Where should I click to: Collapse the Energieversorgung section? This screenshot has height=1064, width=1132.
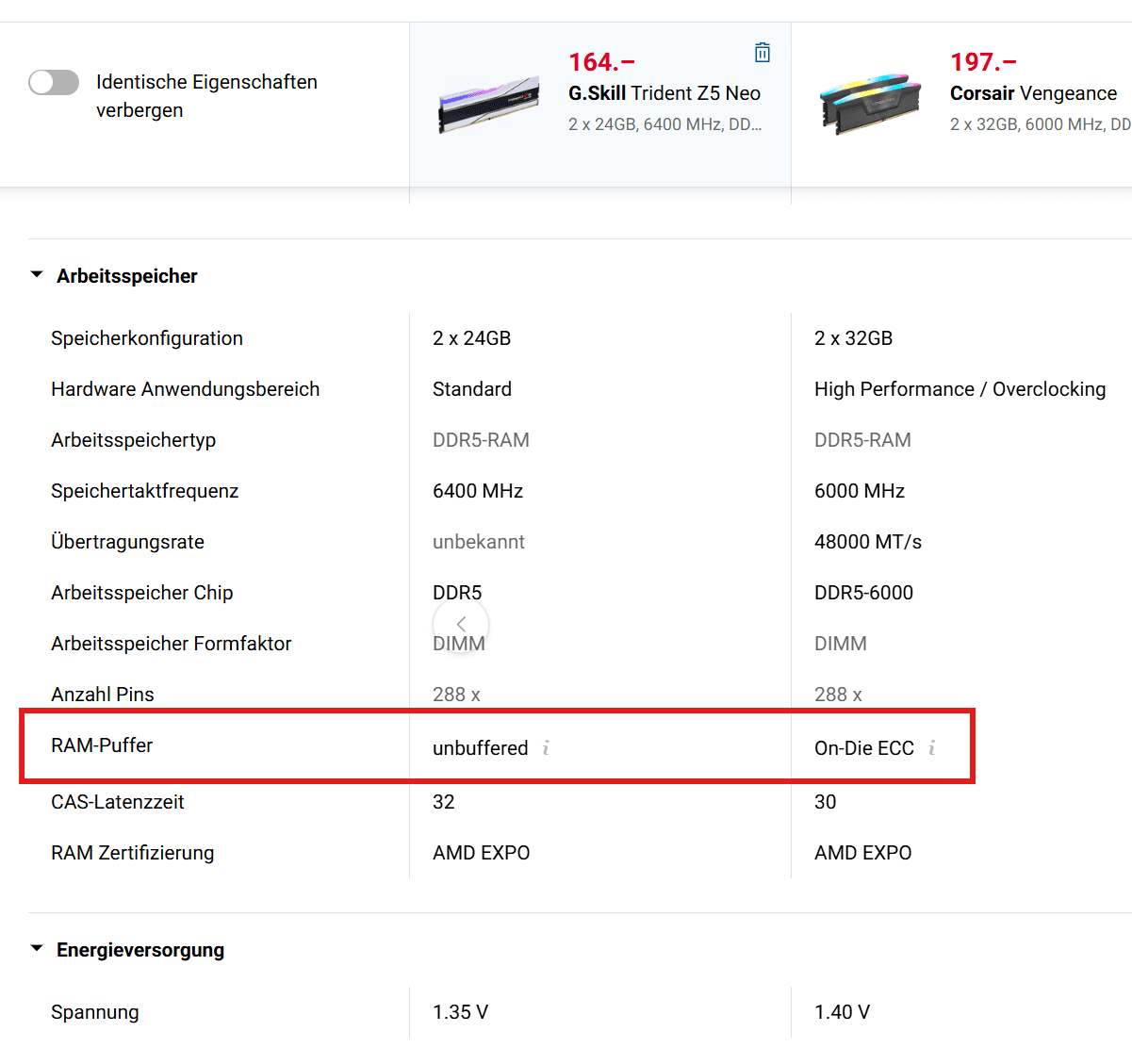pyautogui.click(x=37, y=949)
